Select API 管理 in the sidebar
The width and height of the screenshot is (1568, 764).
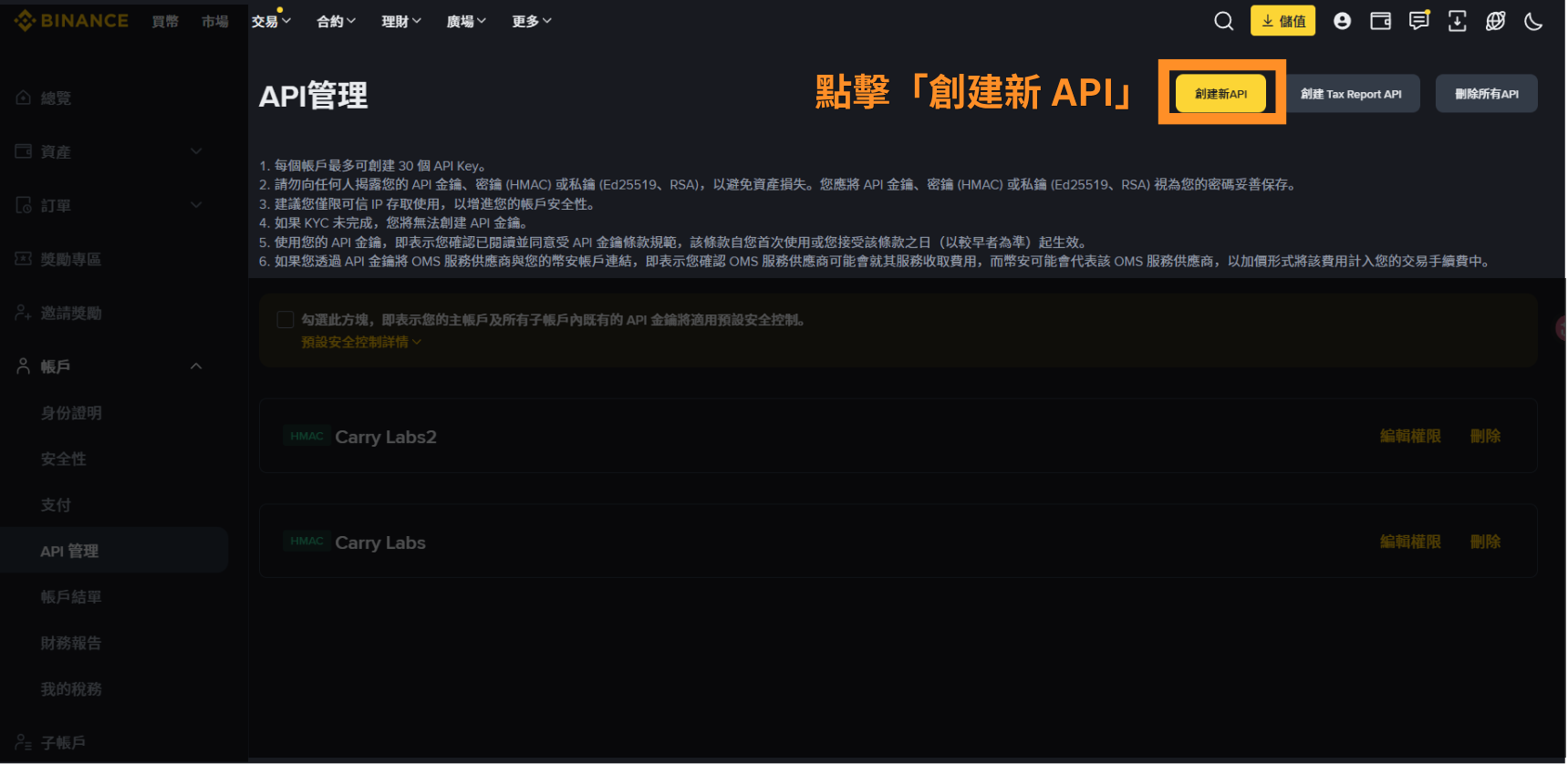point(114,550)
